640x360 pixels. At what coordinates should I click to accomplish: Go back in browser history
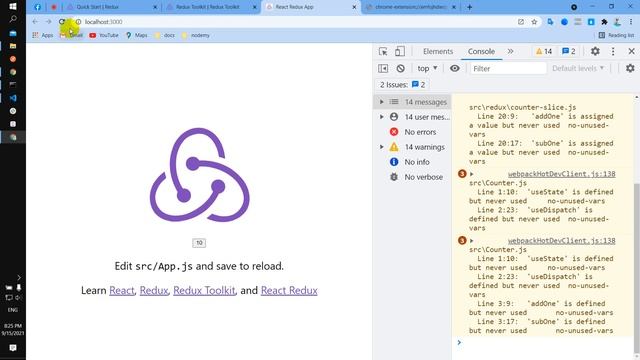35,22
